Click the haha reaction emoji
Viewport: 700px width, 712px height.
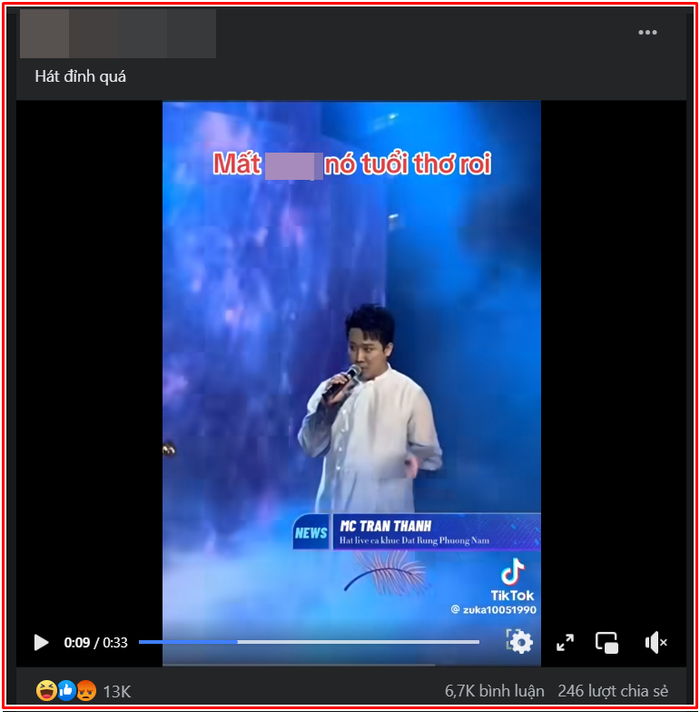46,691
